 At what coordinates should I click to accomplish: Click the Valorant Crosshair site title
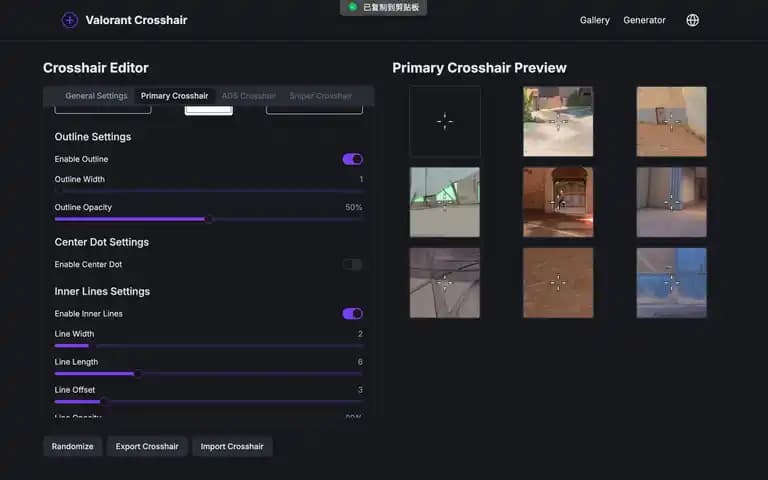click(136, 20)
